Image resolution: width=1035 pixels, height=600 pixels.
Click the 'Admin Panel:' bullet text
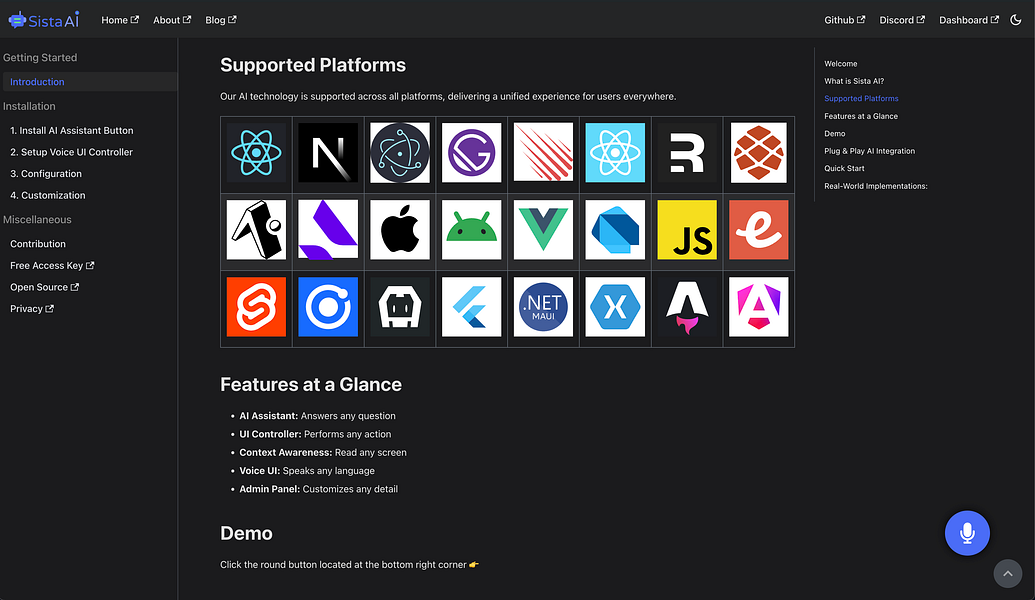point(269,489)
